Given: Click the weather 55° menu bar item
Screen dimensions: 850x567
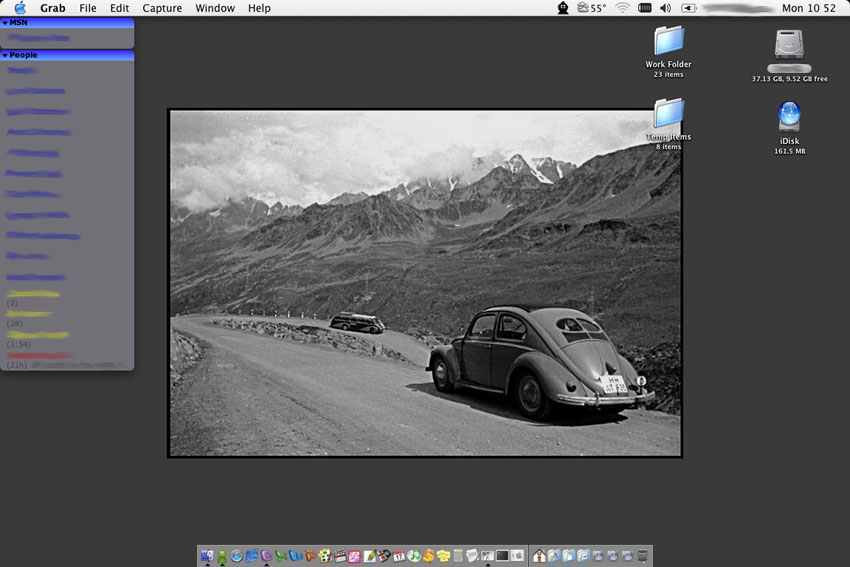Looking at the screenshot, I should (592, 8).
